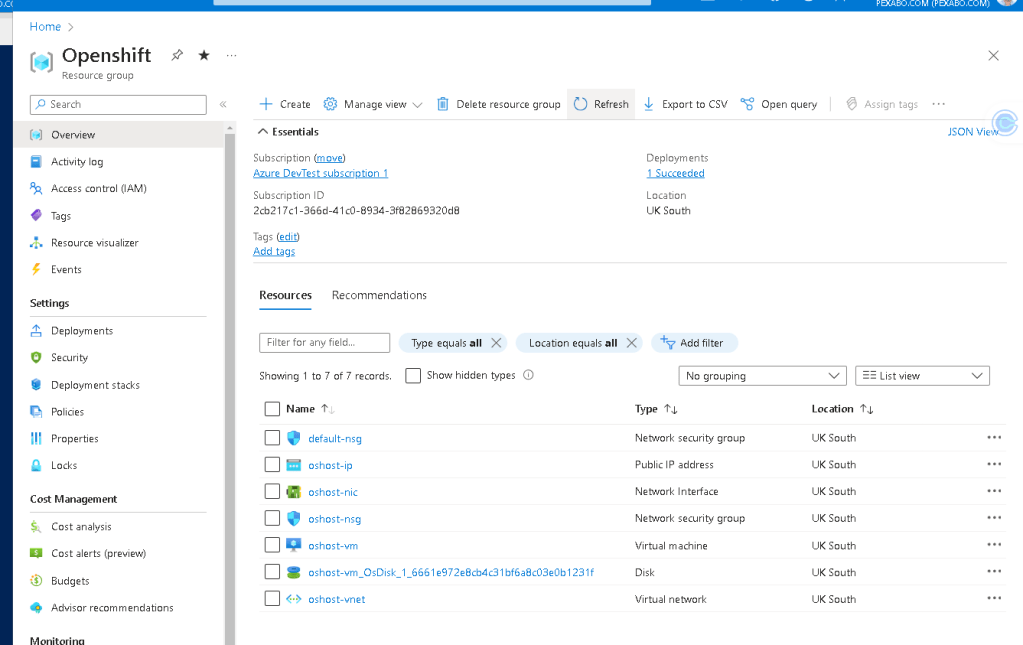The height and width of the screenshot is (645, 1023).
Task: Check the oshost-nic row checkbox
Action: 272,491
